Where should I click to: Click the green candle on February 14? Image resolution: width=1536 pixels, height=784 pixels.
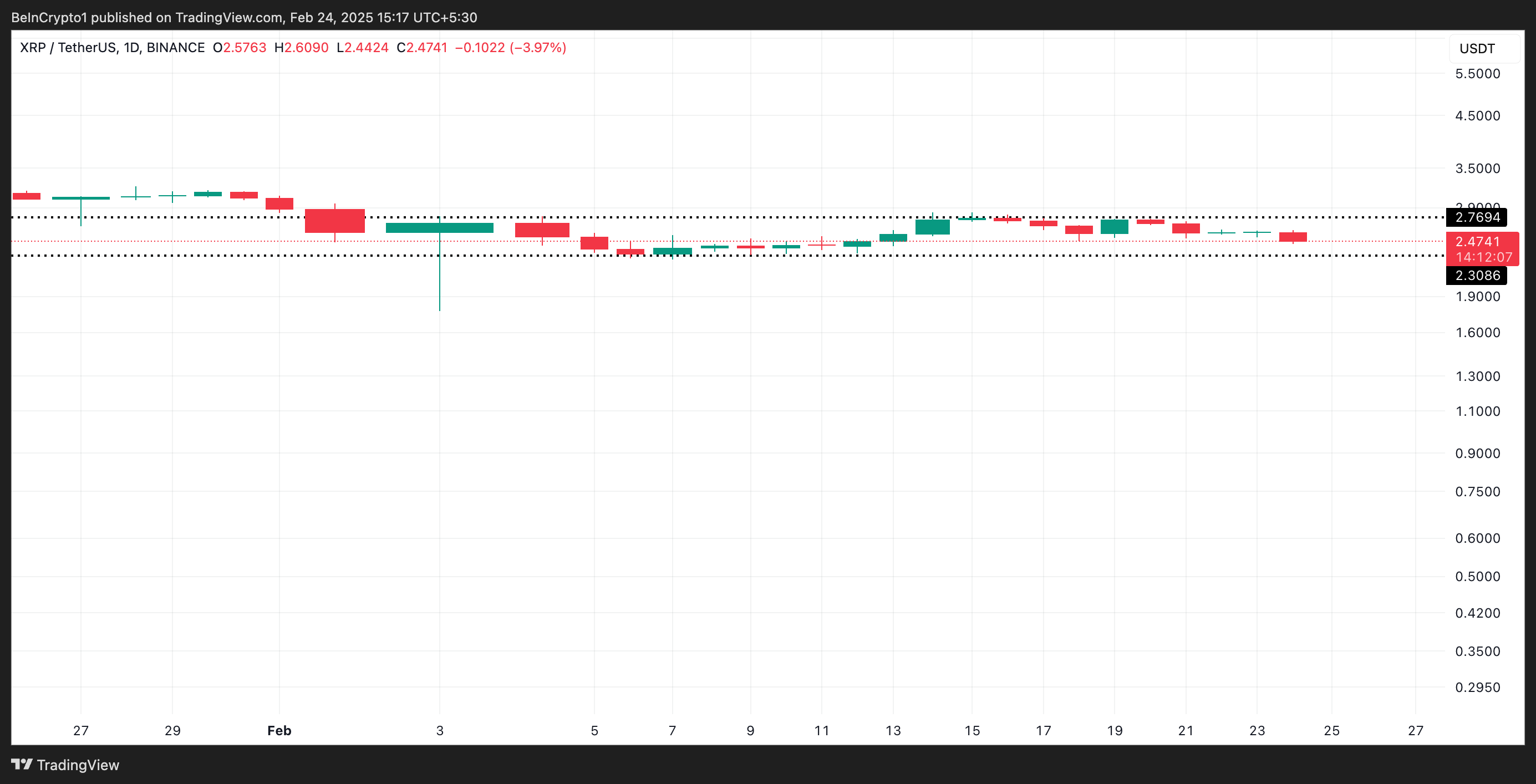pyautogui.click(x=933, y=227)
